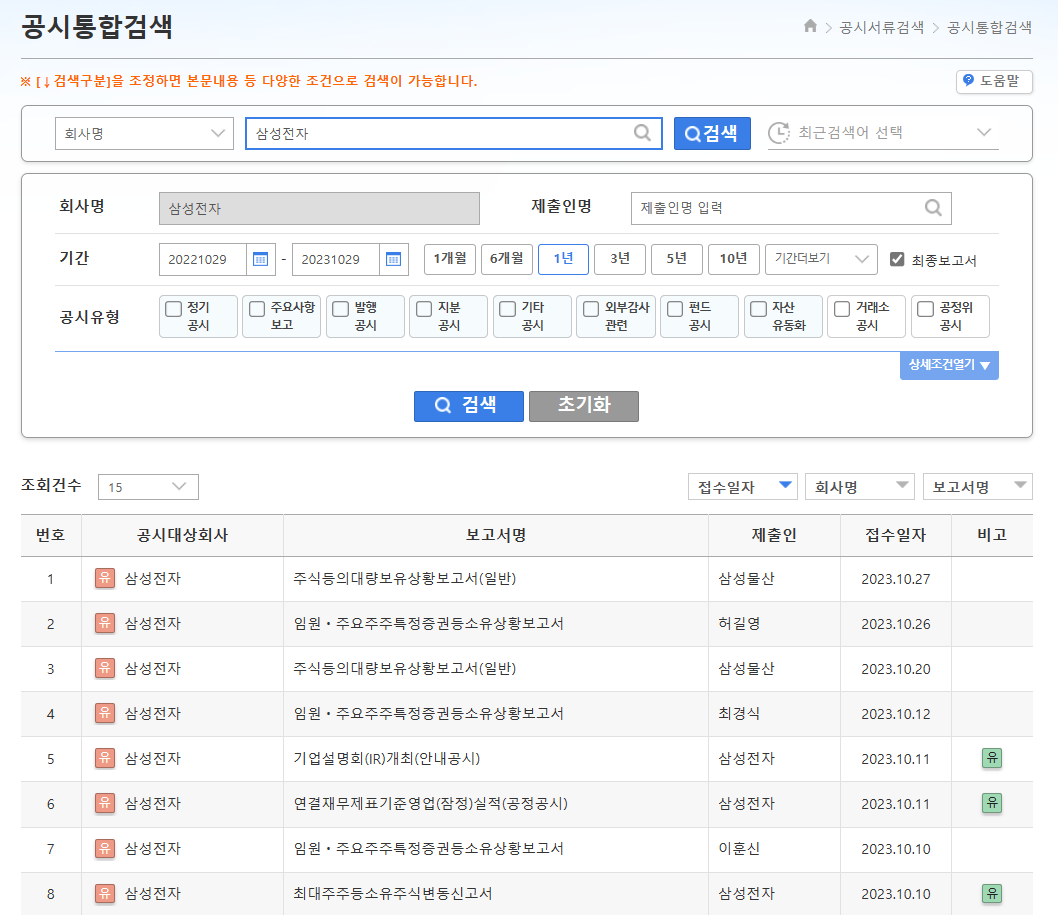Image resolution: width=1058 pixels, height=915 pixels.
Task: Sort results by 접수일자
Action: pos(742,487)
